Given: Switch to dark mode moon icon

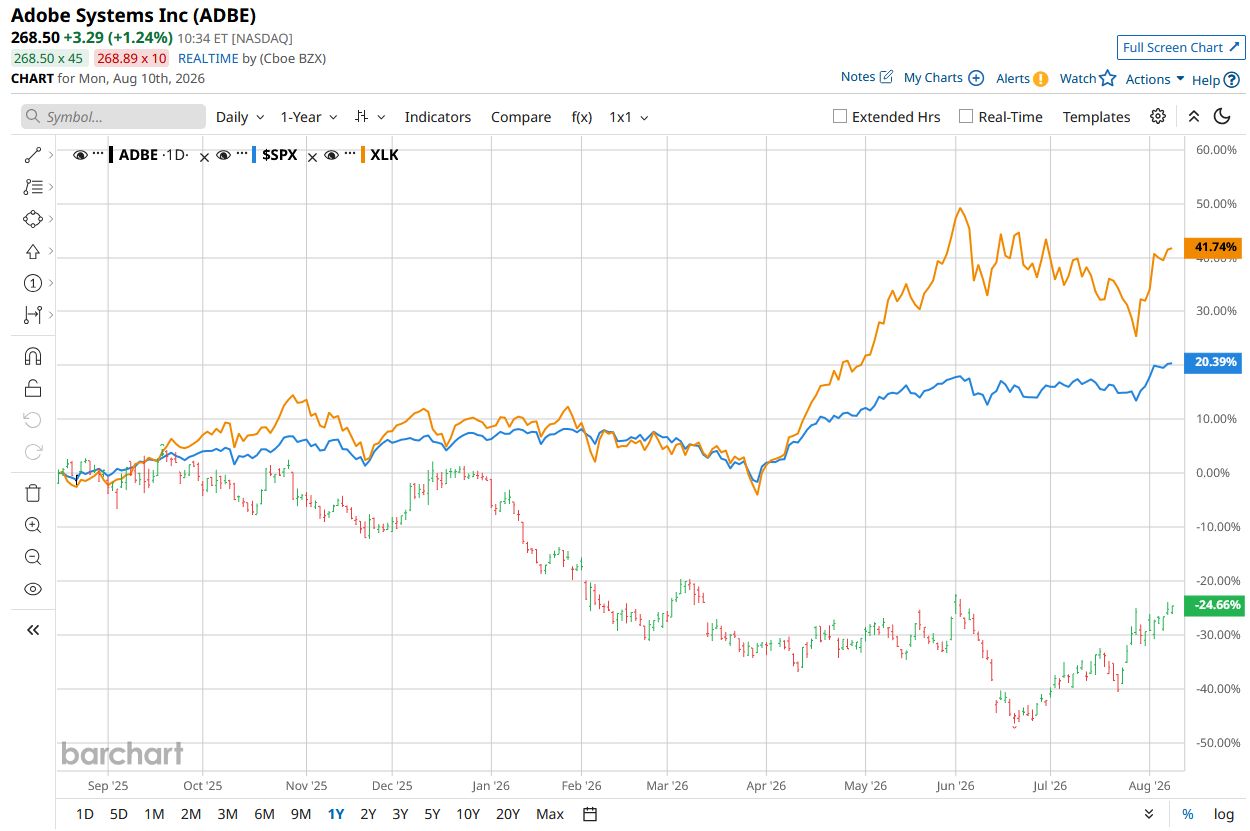Looking at the screenshot, I should point(1221,116).
